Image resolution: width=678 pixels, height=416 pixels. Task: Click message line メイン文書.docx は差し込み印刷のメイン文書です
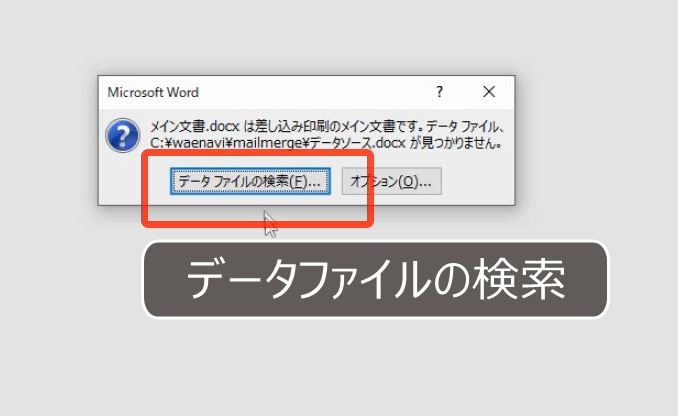click(x=285, y=126)
